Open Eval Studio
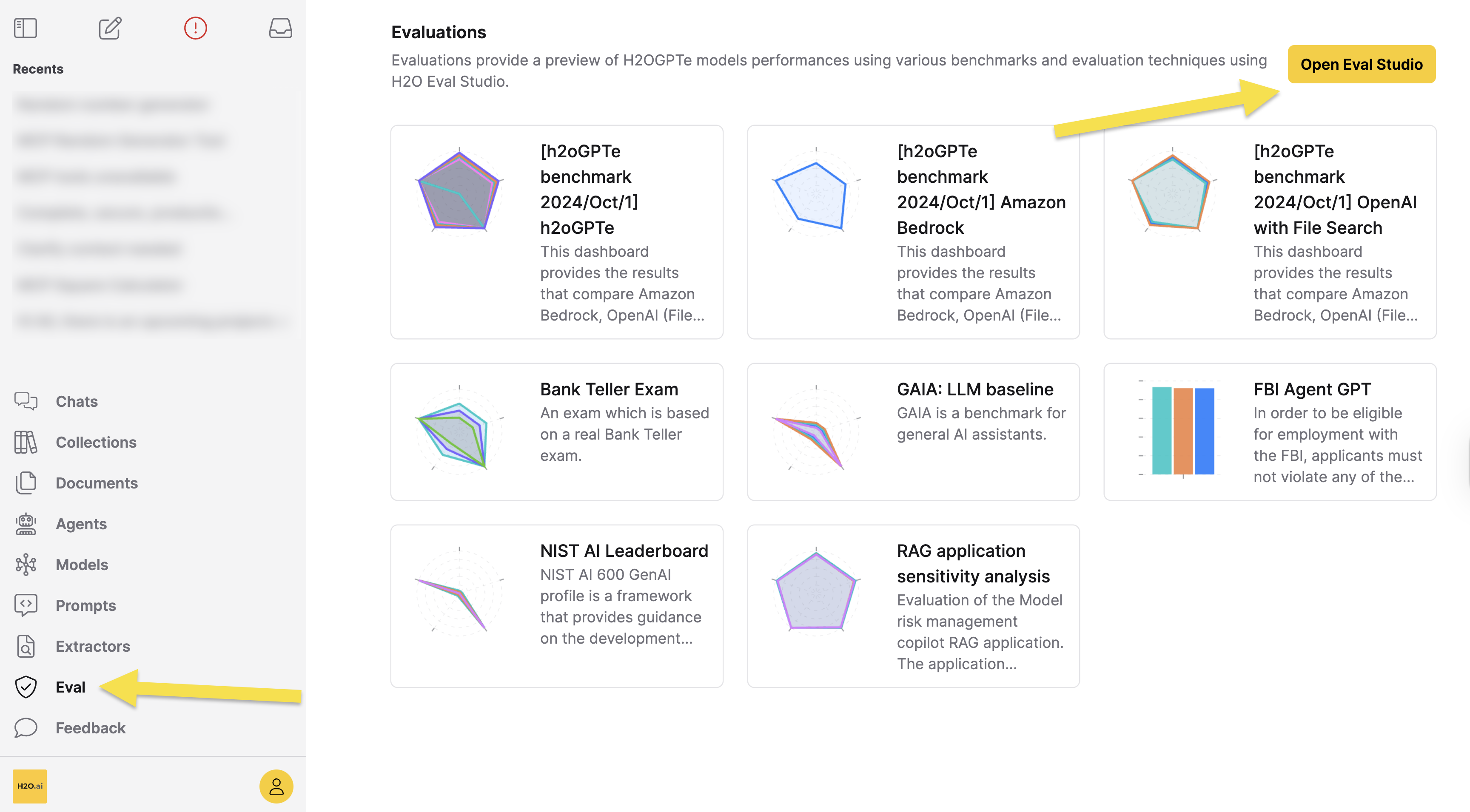Screen dimensions: 1470x812 (1362, 64)
